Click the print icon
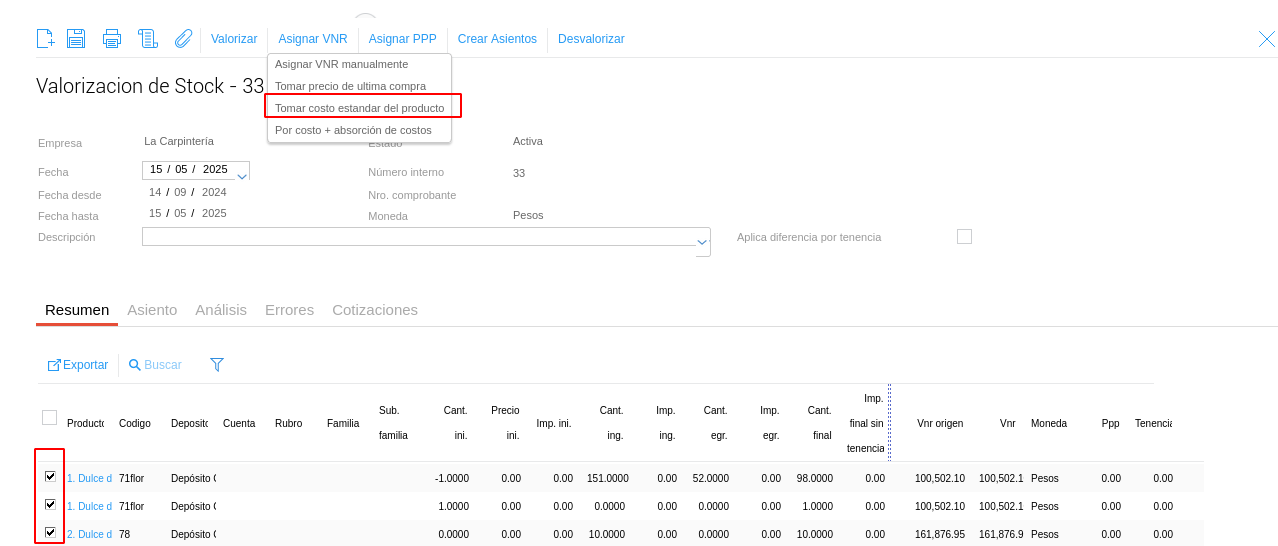 (112, 39)
